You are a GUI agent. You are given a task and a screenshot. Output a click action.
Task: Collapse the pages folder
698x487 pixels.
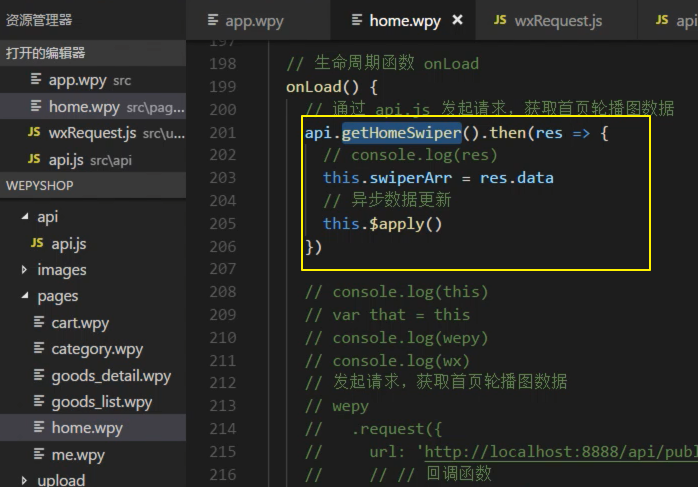[24, 296]
